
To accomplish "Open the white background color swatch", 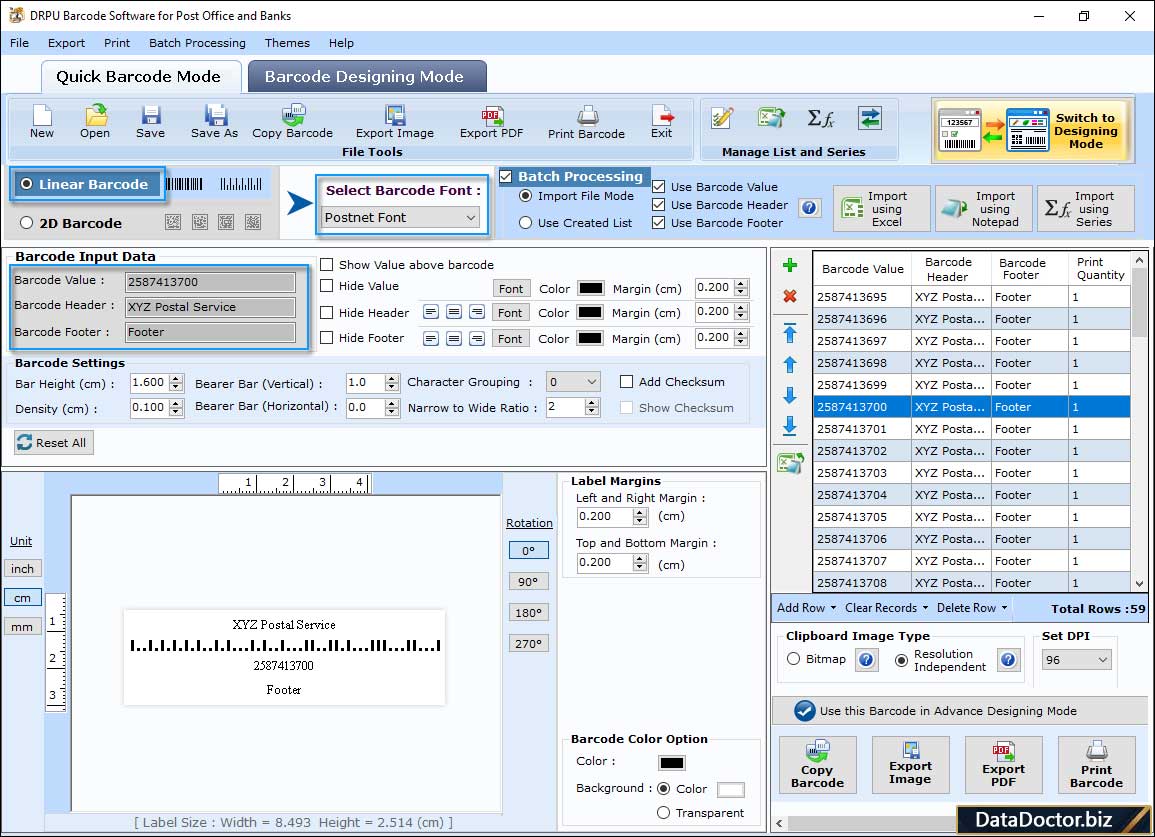I will click(x=730, y=790).
